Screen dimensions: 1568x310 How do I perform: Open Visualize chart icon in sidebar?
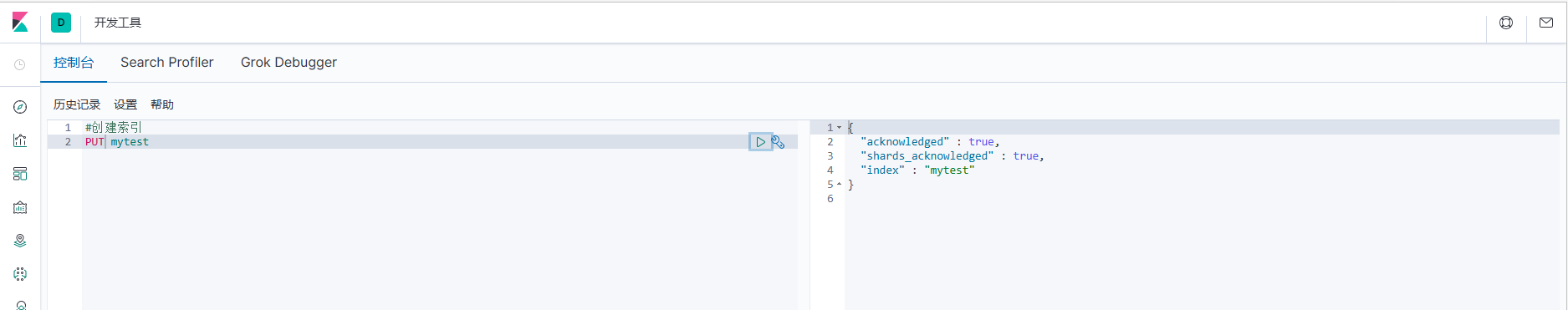coord(20,140)
